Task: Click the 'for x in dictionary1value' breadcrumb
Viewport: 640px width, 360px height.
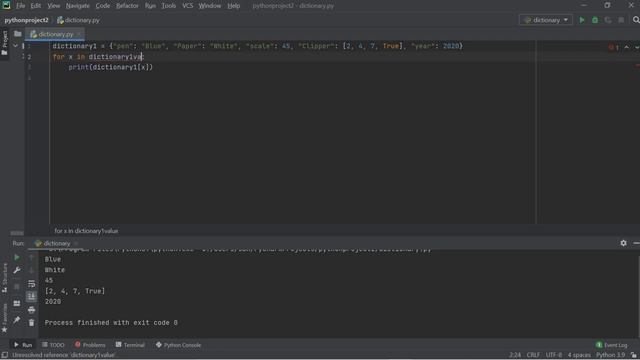Action: coord(86,231)
